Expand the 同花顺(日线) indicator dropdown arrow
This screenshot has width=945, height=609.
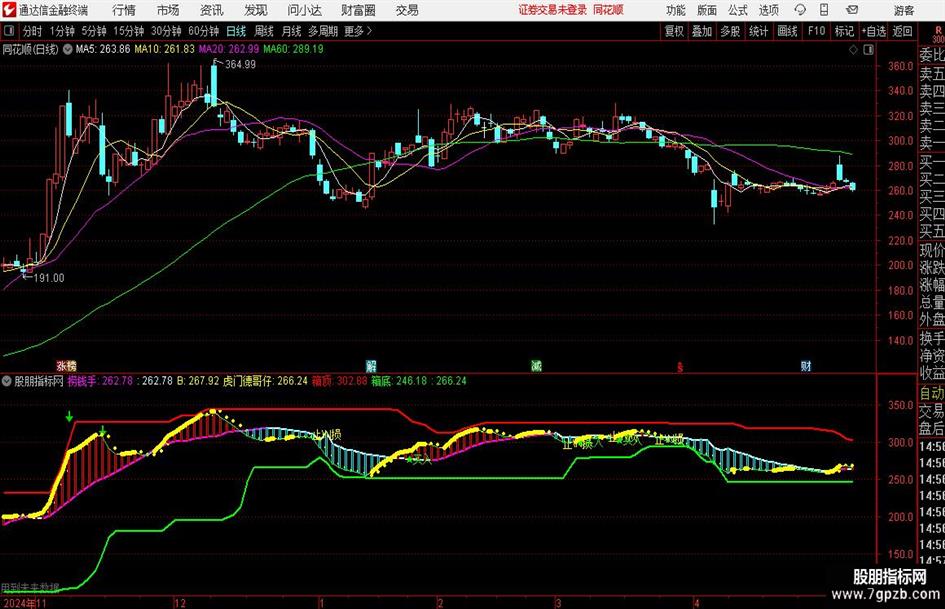(x=68, y=49)
